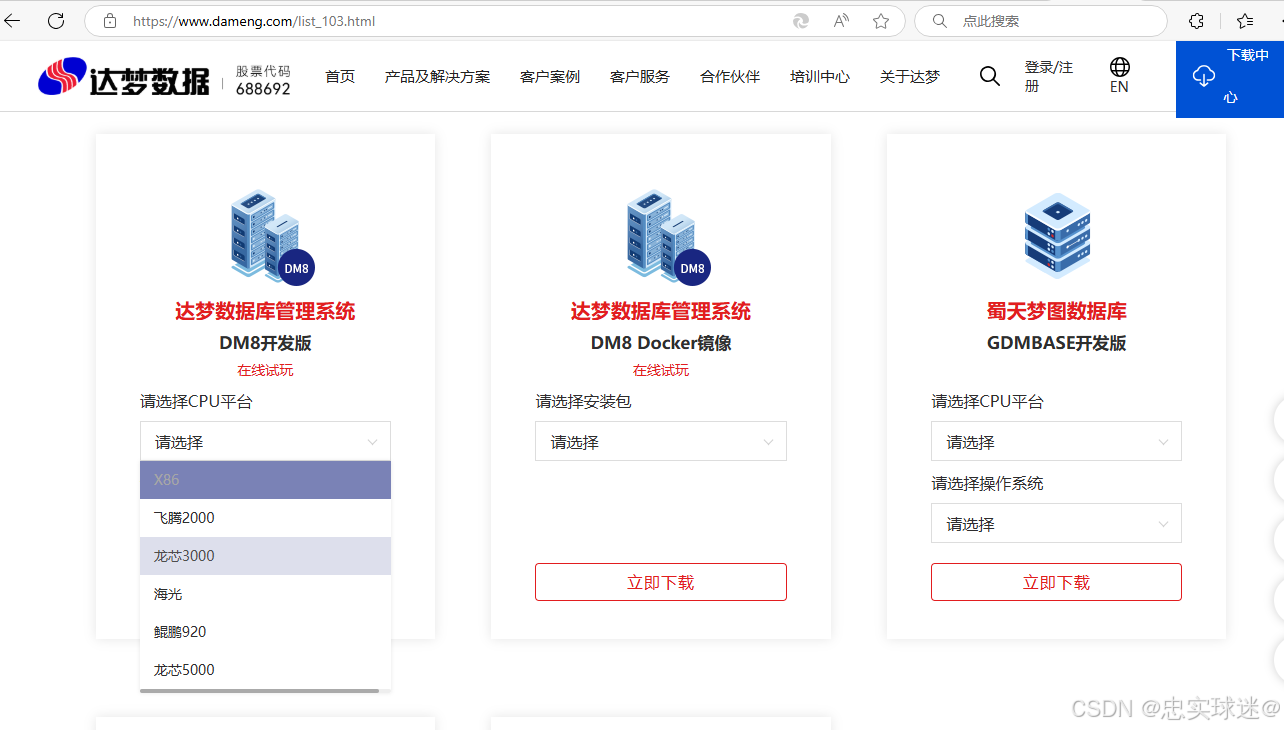The image size is (1284, 730).
Task: Open the 客户案例 menu
Action: [x=550, y=77]
